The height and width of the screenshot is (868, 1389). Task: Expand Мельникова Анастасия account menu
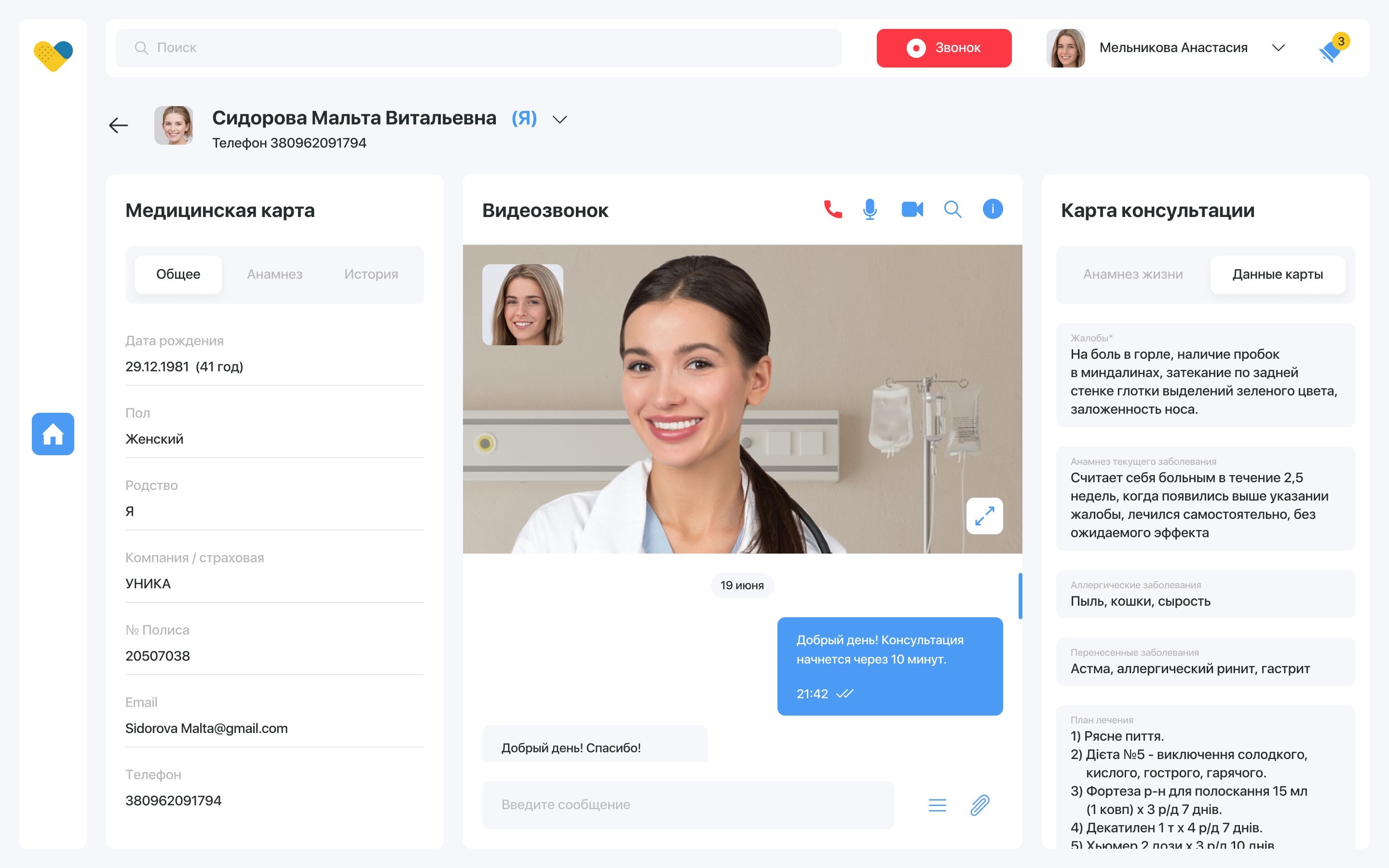coord(1278,48)
